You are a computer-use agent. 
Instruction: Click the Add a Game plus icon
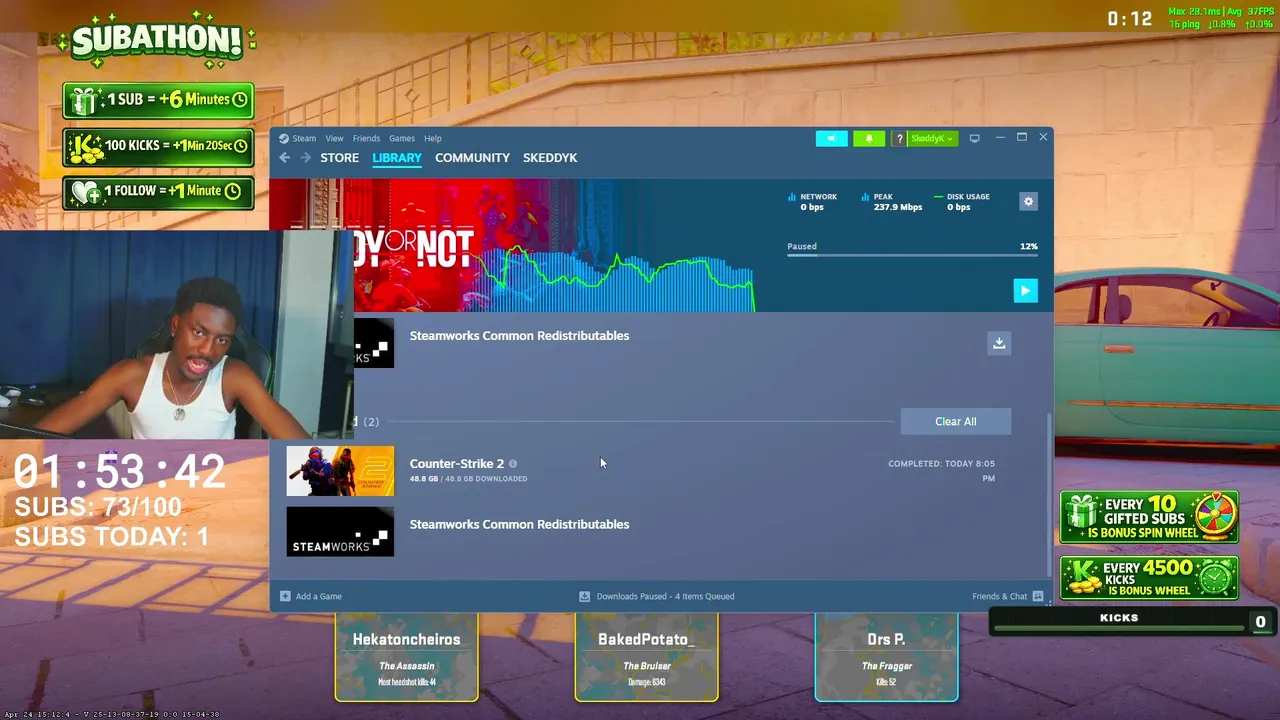285,596
